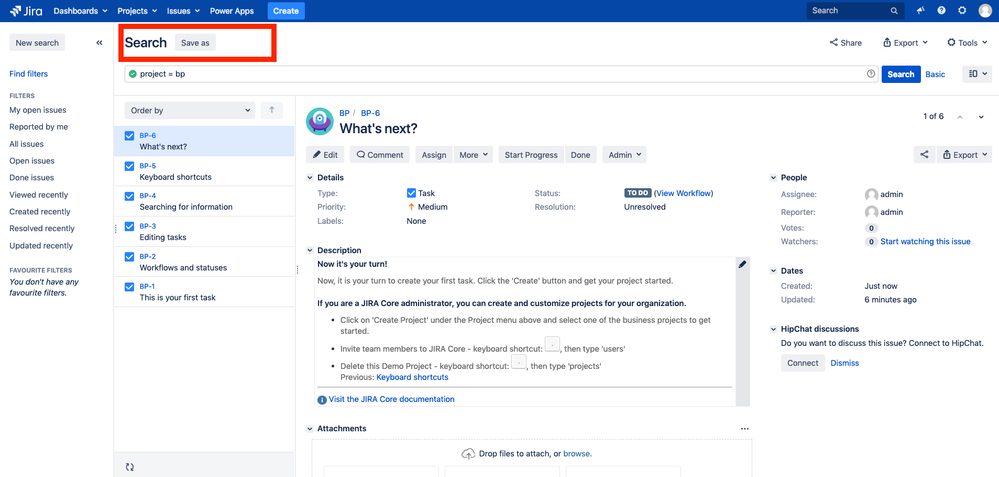This screenshot has width=999, height=477.
Task: Click the documentation info icon
Action: coord(322,399)
